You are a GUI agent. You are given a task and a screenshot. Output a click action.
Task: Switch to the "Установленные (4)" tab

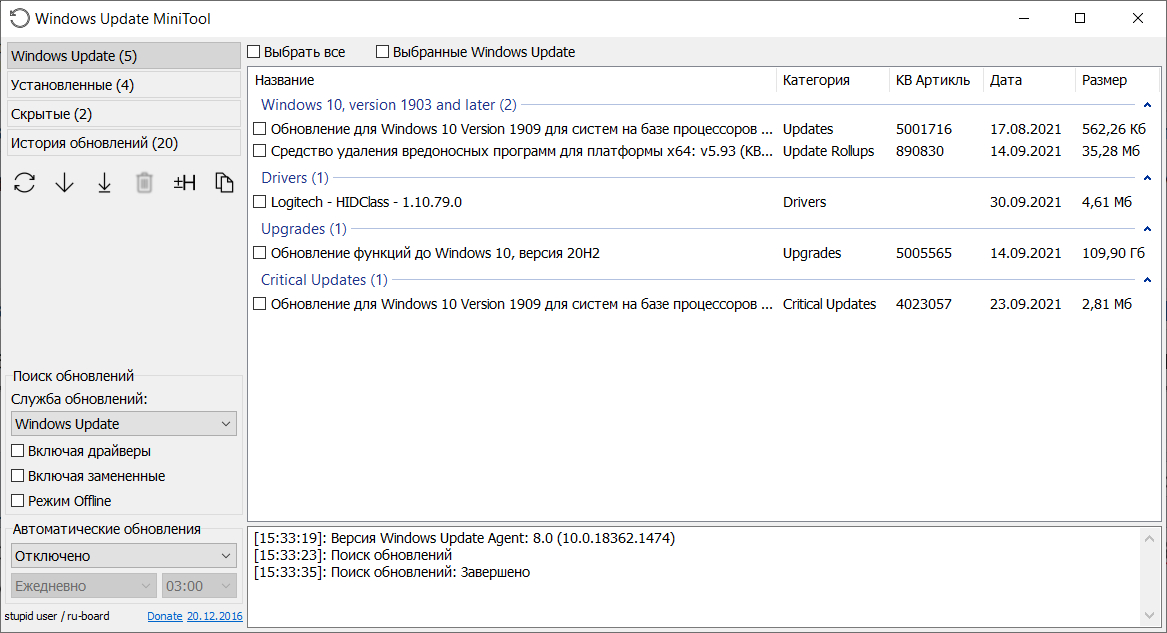coord(123,85)
